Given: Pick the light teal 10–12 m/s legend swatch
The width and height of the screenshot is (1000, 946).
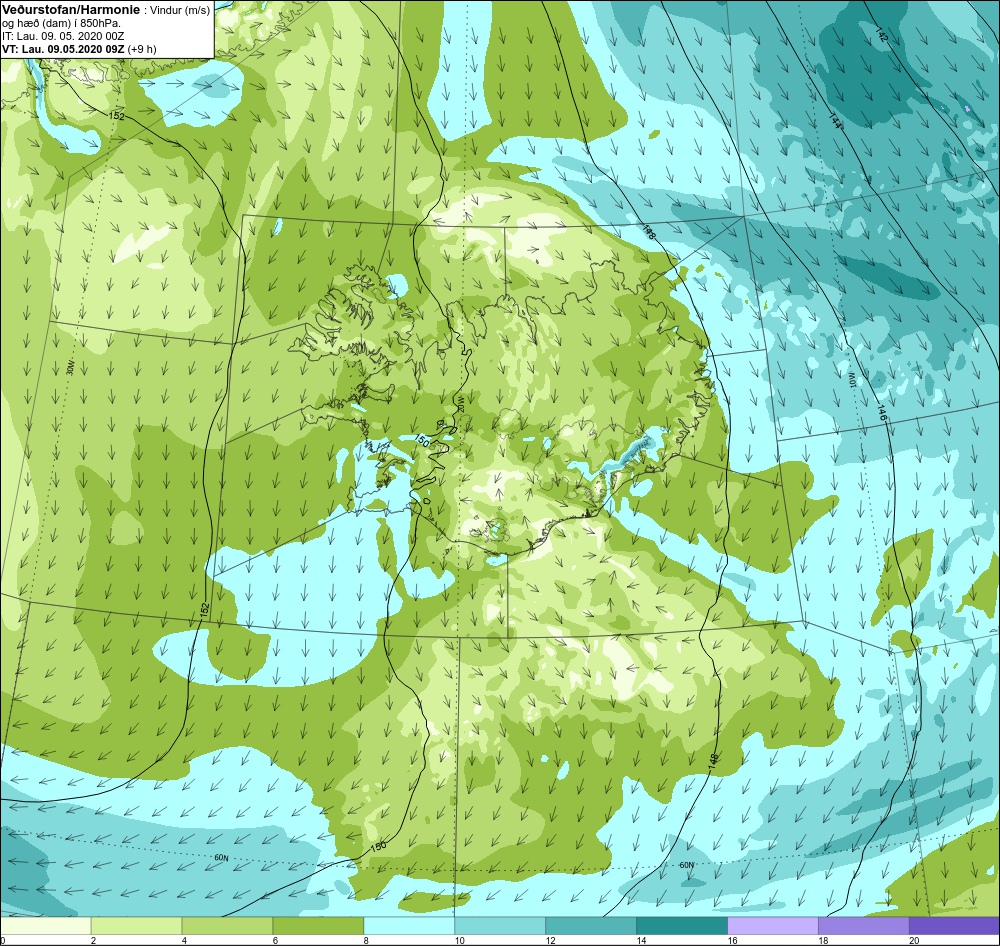Looking at the screenshot, I should [500, 925].
